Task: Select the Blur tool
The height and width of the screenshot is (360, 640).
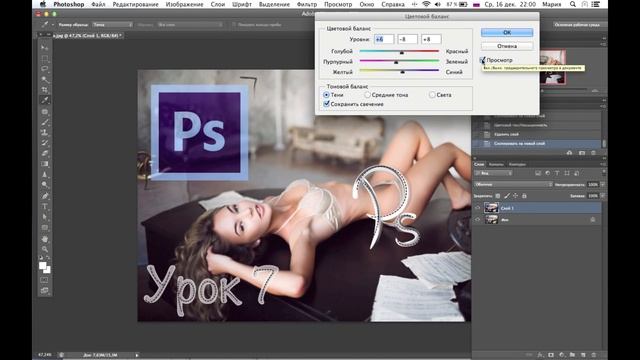Action: [44, 174]
